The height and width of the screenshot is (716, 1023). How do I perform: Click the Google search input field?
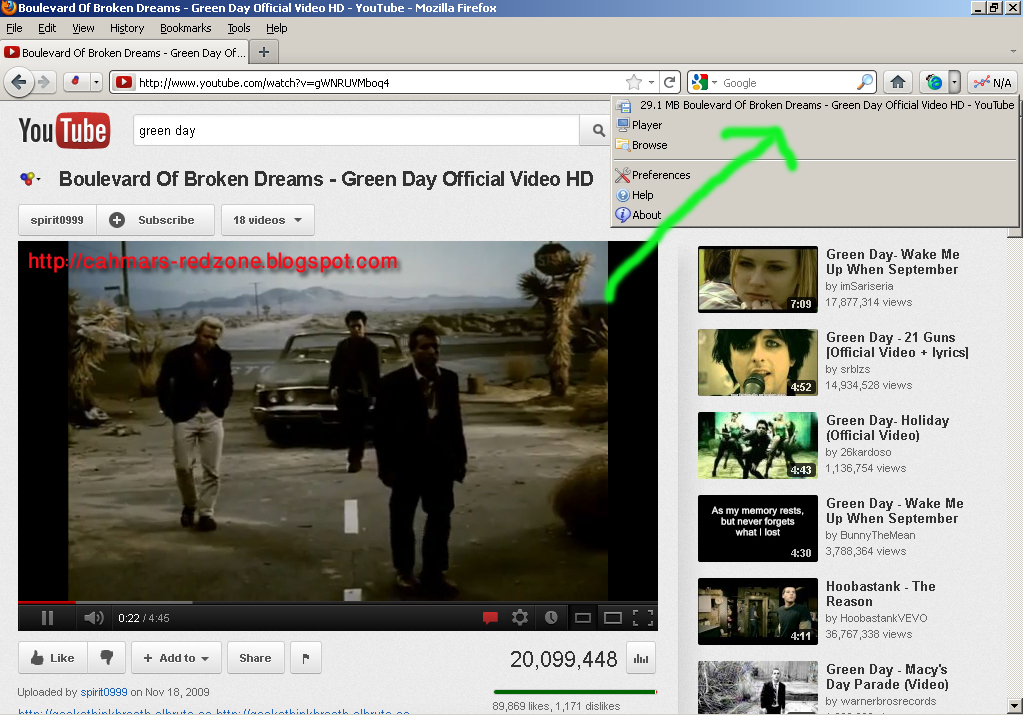[x=787, y=82]
